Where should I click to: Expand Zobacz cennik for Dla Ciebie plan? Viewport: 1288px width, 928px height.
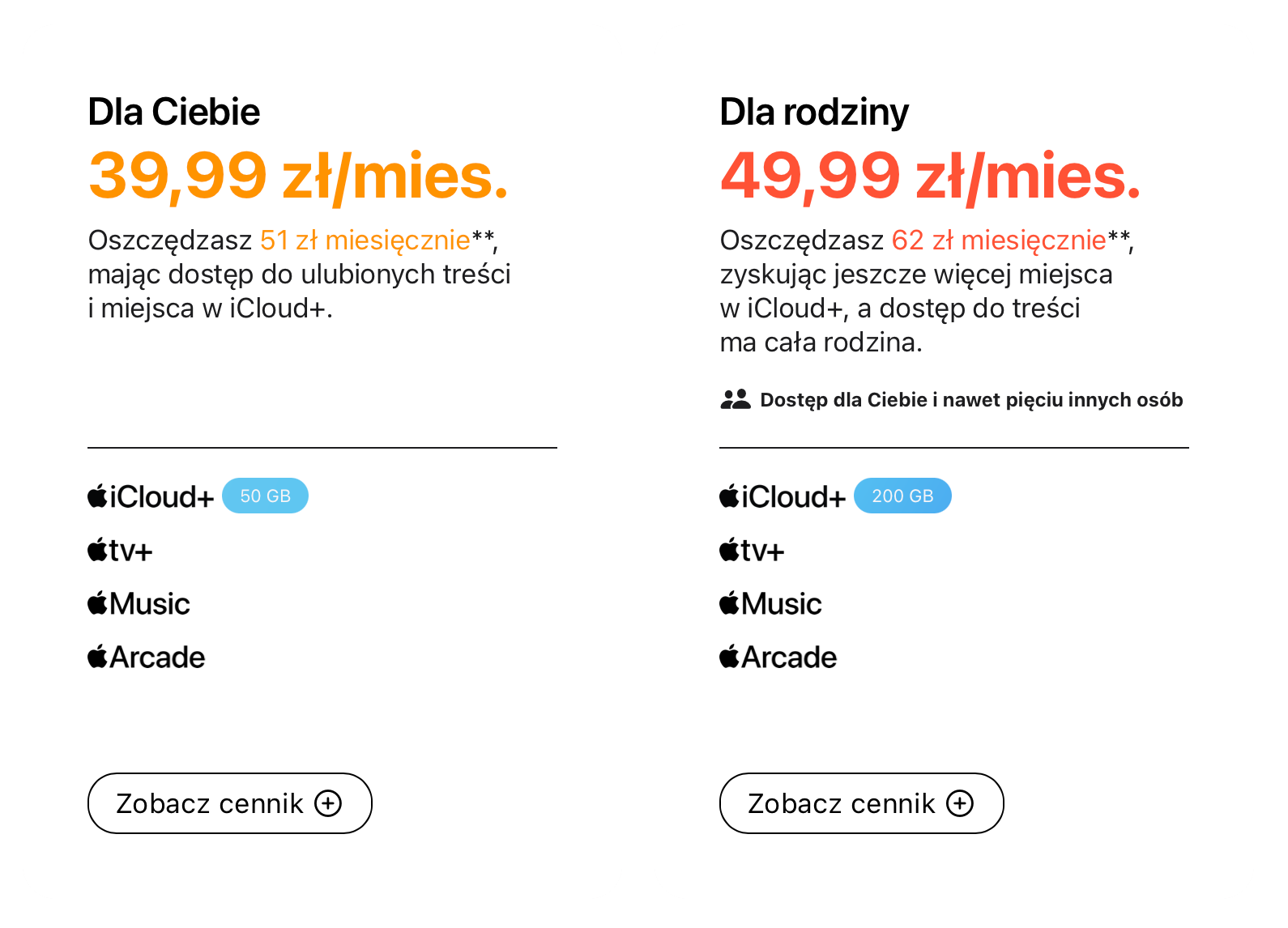tap(230, 803)
